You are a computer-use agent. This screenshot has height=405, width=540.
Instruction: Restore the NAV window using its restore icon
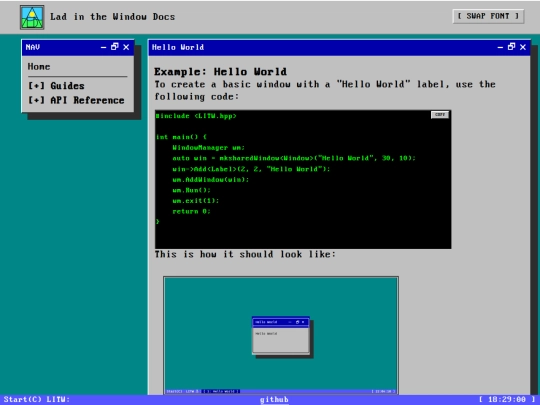115,47
